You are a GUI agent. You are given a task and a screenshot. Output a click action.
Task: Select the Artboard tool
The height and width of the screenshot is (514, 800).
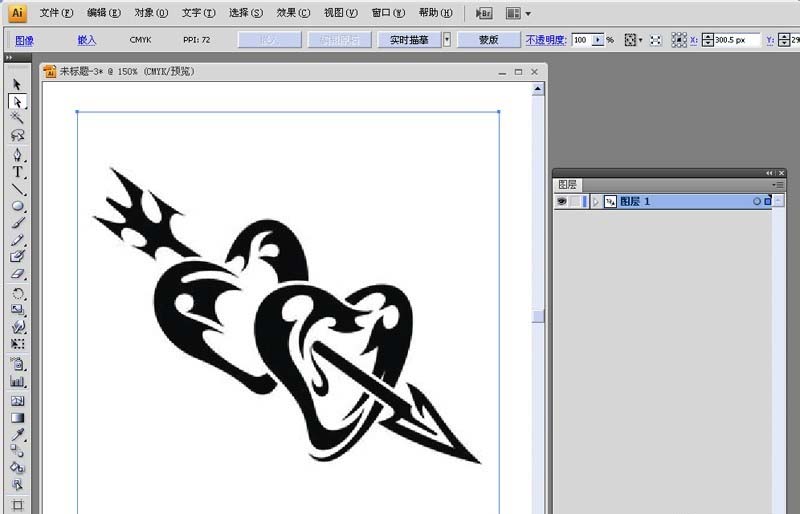(17, 505)
